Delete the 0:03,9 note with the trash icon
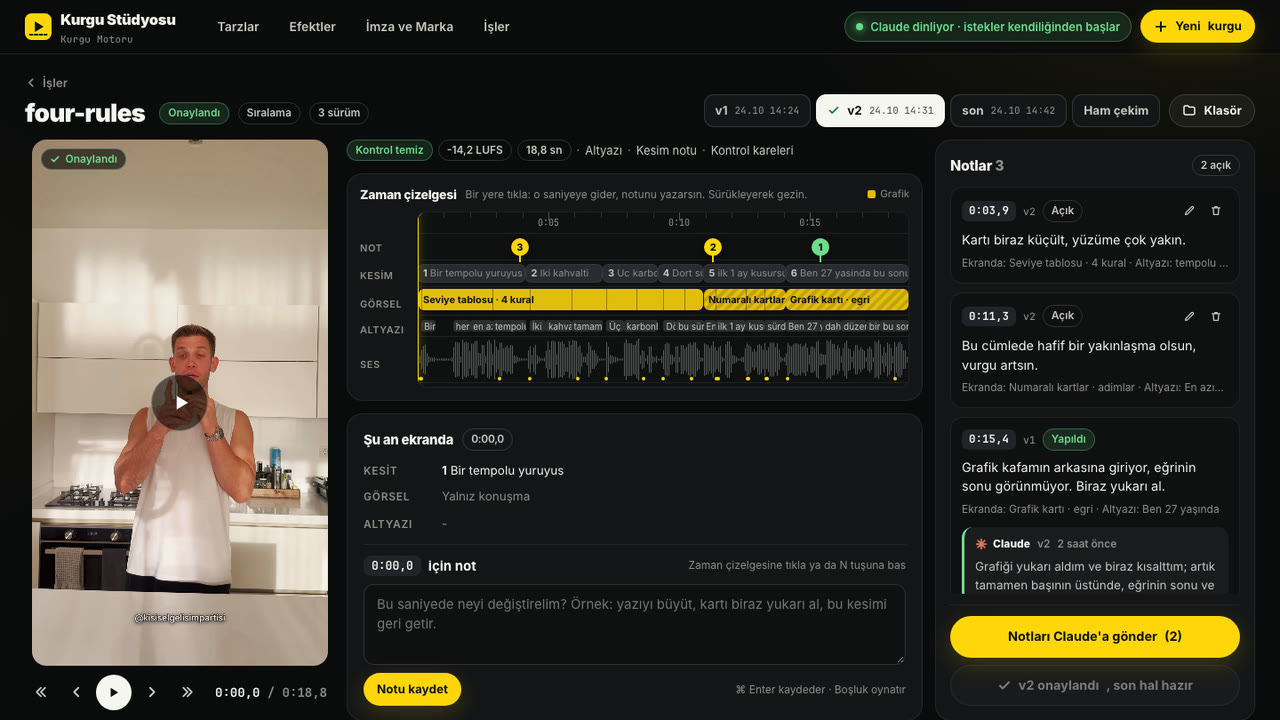The image size is (1280, 720). pos(1216,211)
